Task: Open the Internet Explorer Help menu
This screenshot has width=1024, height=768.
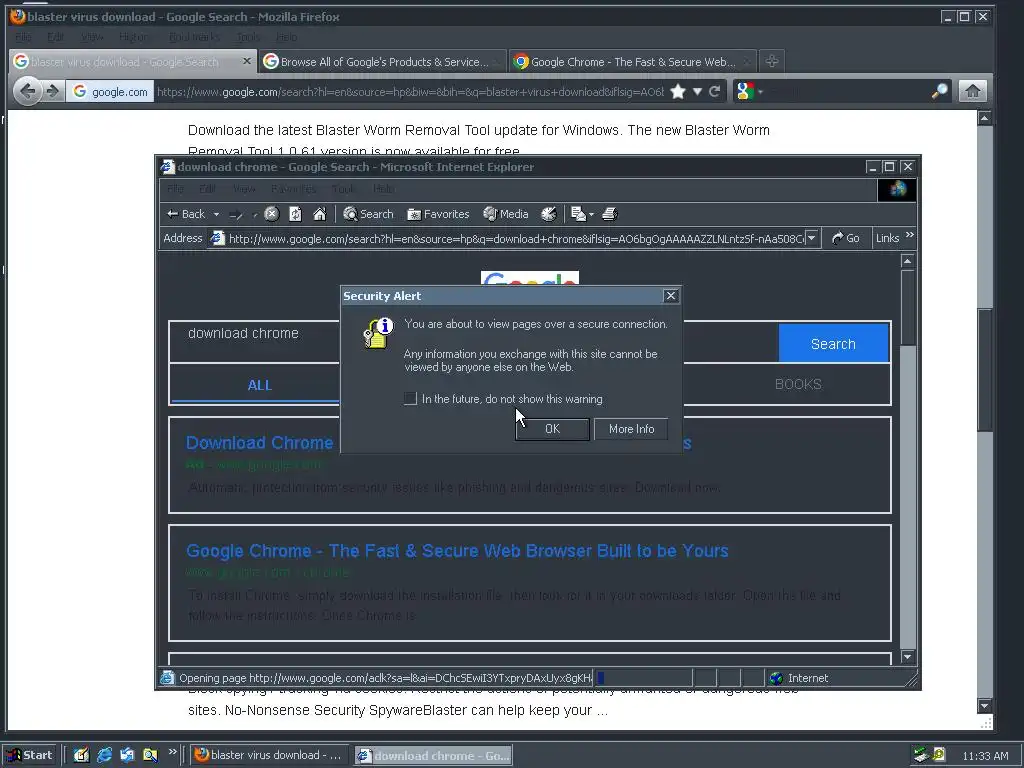Action: 383,189
